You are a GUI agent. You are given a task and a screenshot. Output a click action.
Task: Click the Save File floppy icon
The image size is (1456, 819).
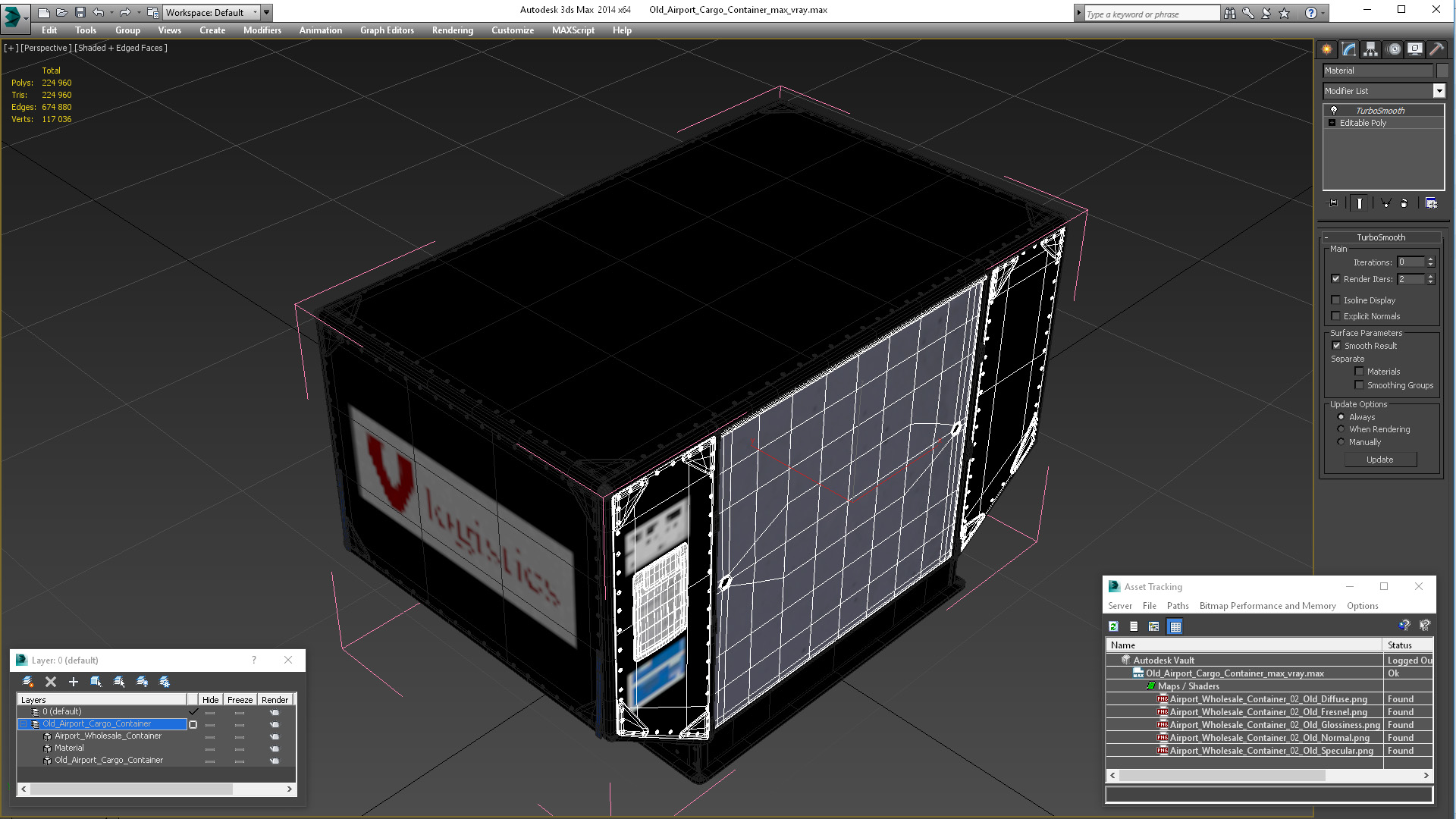tap(80, 12)
